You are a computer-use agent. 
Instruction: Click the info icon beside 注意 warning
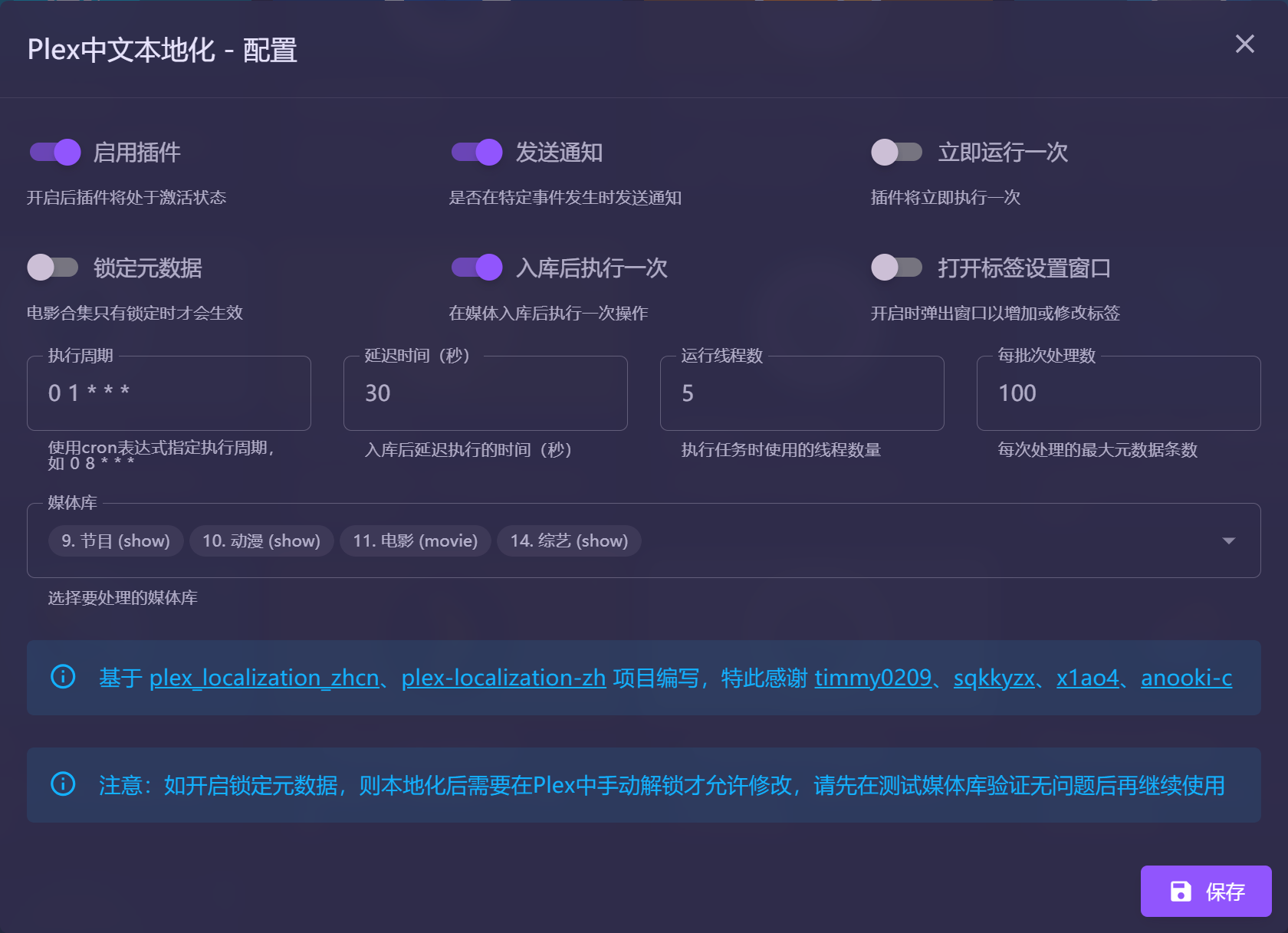(x=63, y=784)
